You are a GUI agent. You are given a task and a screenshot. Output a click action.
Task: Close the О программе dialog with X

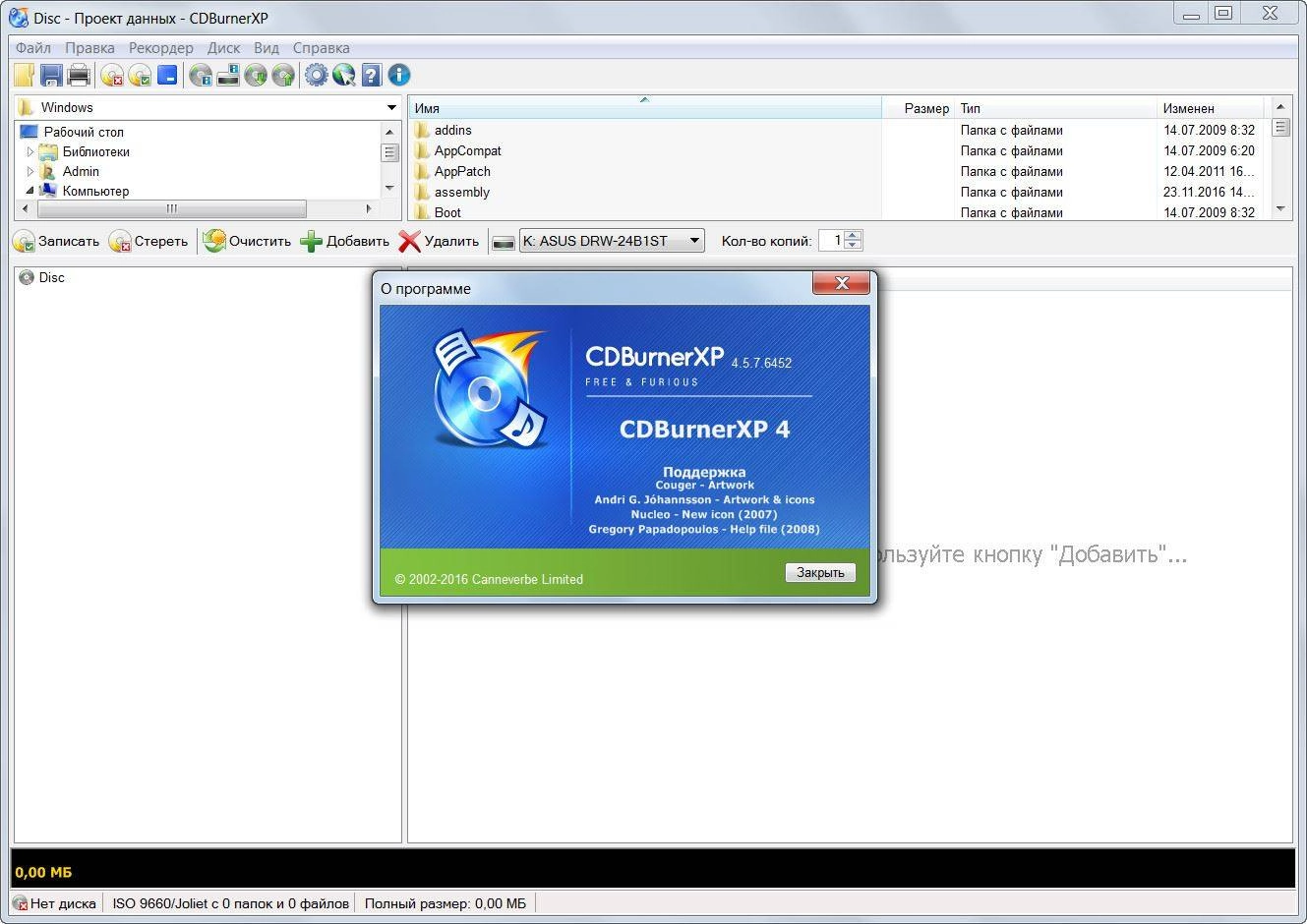pos(841,283)
